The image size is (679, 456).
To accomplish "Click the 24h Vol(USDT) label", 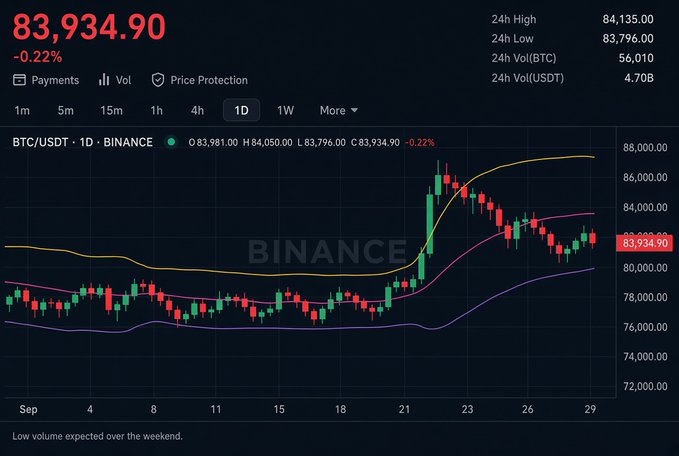I will click(x=527, y=78).
